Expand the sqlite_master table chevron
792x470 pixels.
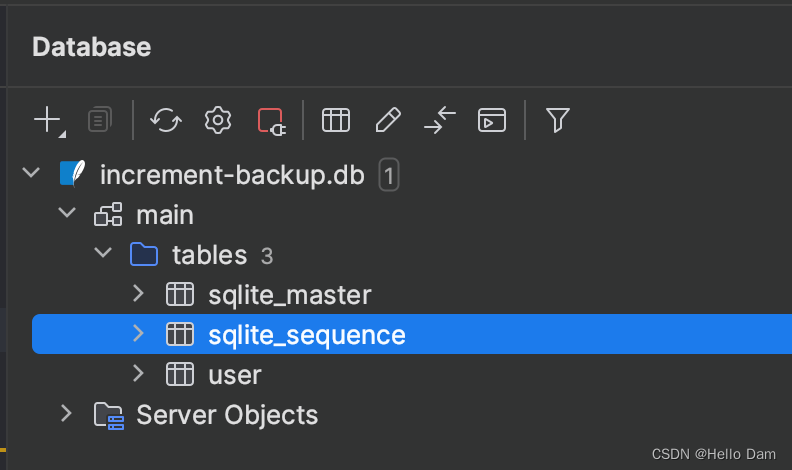pos(138,293)
